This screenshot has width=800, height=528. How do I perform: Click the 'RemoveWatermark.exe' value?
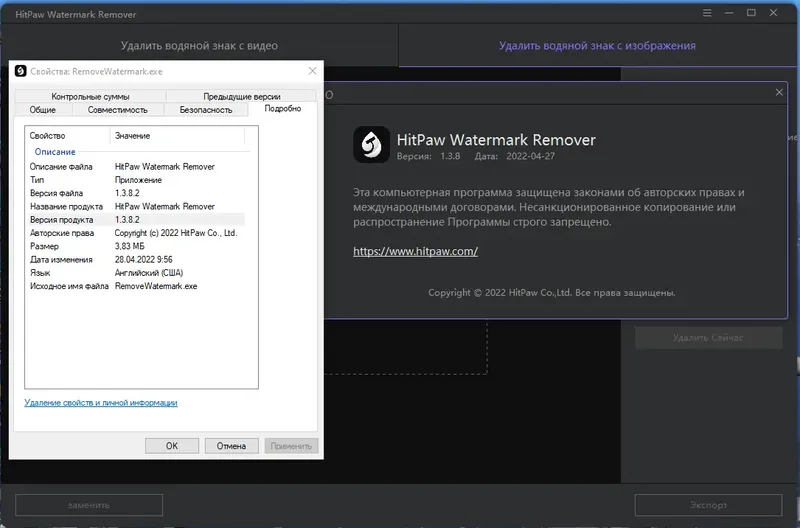[x=156, y=286]
